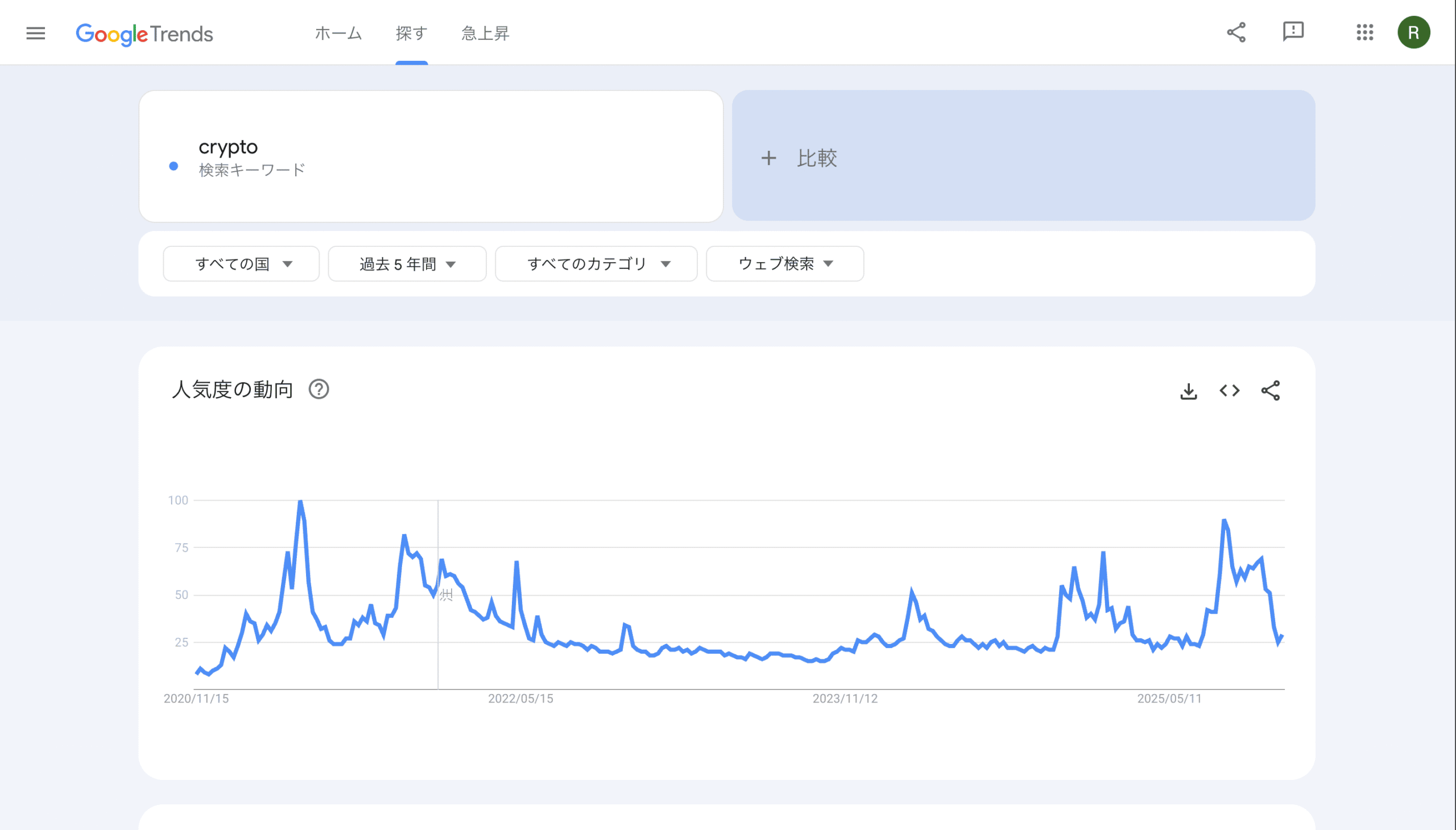This screenshot has width=1456, height=830.
Task: Expand the すべてのカテゴリ dropdown
Action: click(x=596, y=264)
